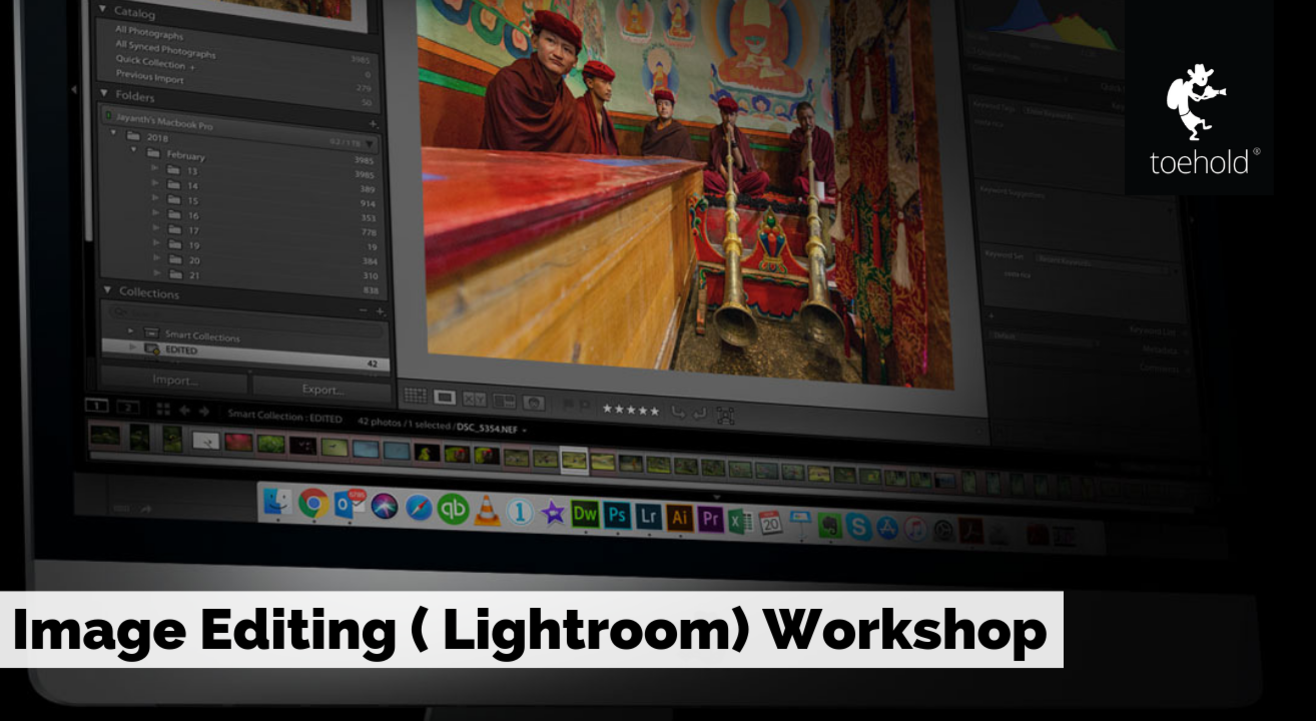Expand the Smart Collections set
Image resolution: width=1316 pixels, height=721 pixels.
(x=130, y=329)
